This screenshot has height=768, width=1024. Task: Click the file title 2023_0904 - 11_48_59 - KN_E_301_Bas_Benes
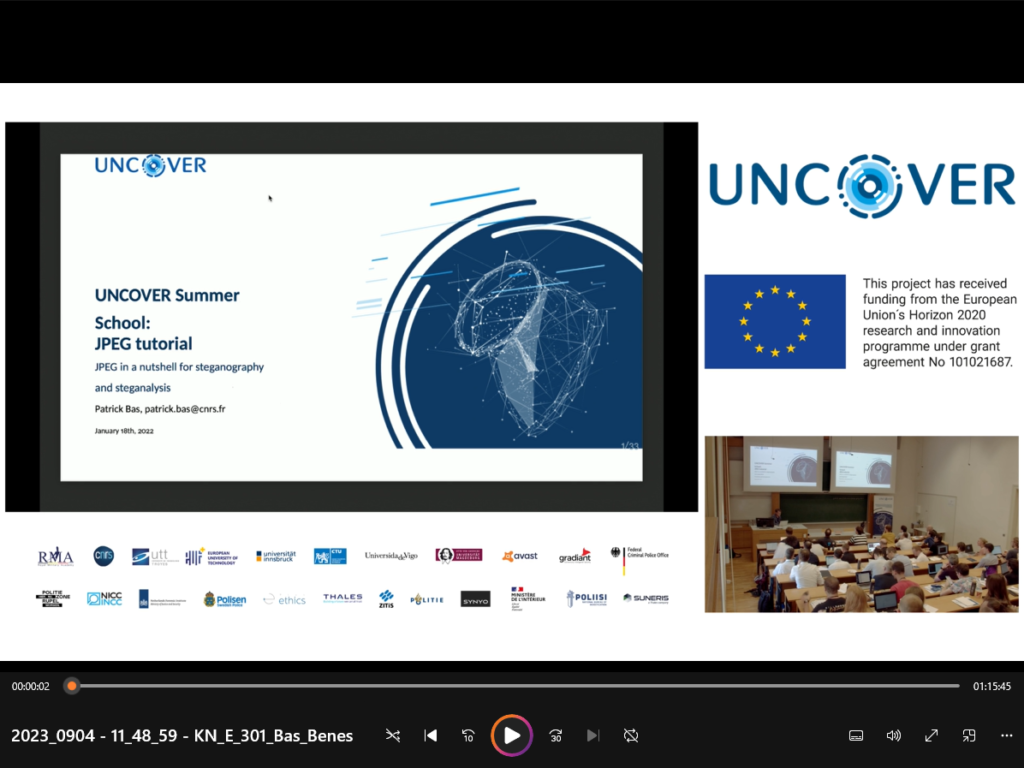pos(182,736)
